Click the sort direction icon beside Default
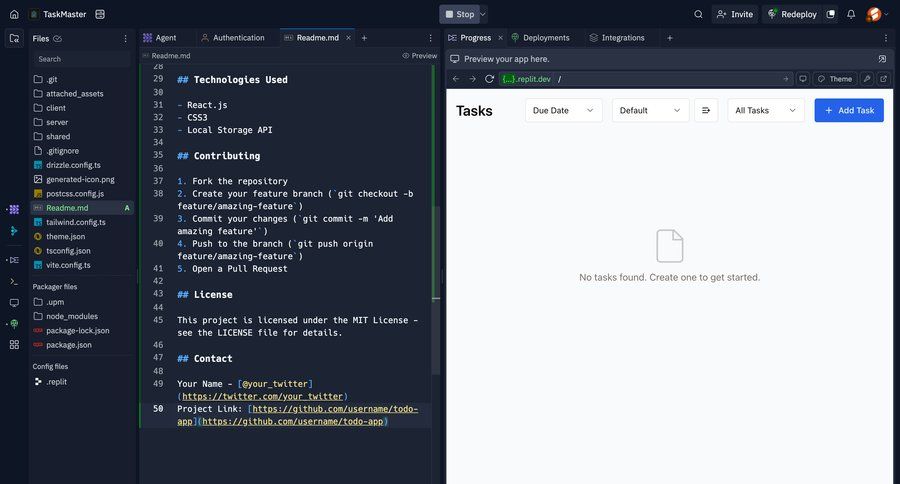The width and height of the screenshot is (900, 484). click(x=706, y=110)
